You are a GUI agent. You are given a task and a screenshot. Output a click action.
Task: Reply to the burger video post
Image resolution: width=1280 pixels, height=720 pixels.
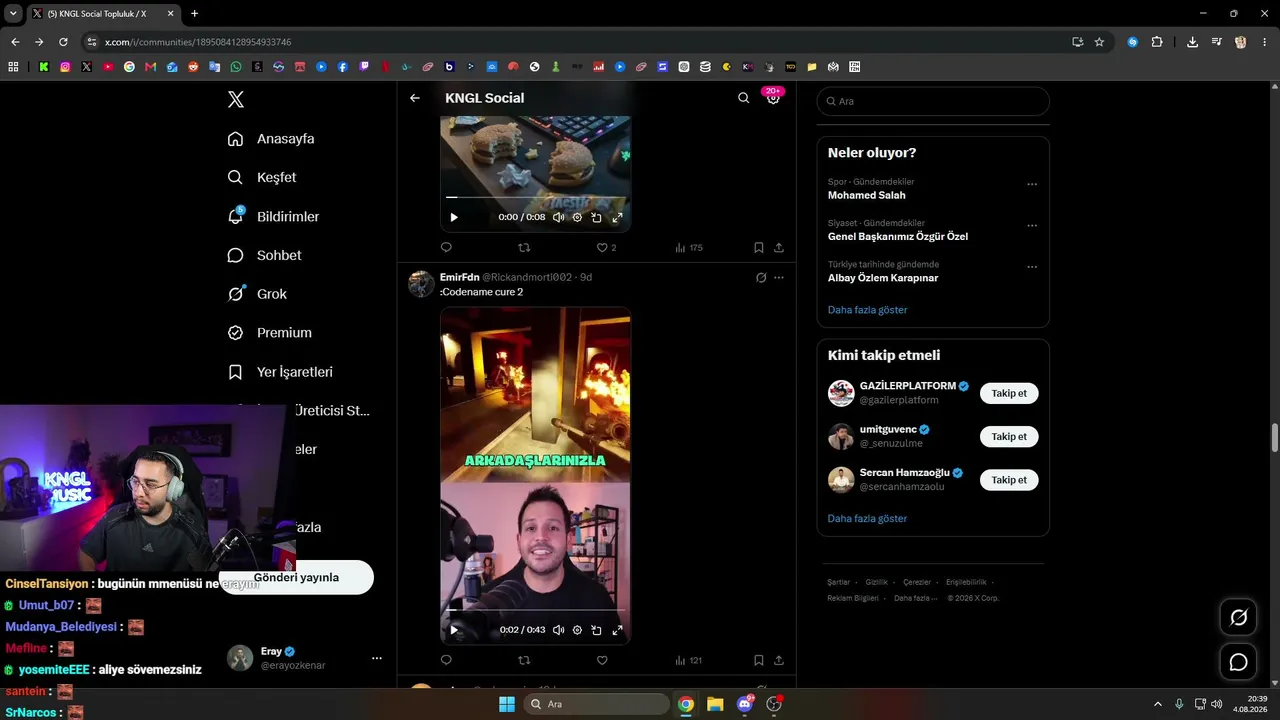[x=446, y=247]
